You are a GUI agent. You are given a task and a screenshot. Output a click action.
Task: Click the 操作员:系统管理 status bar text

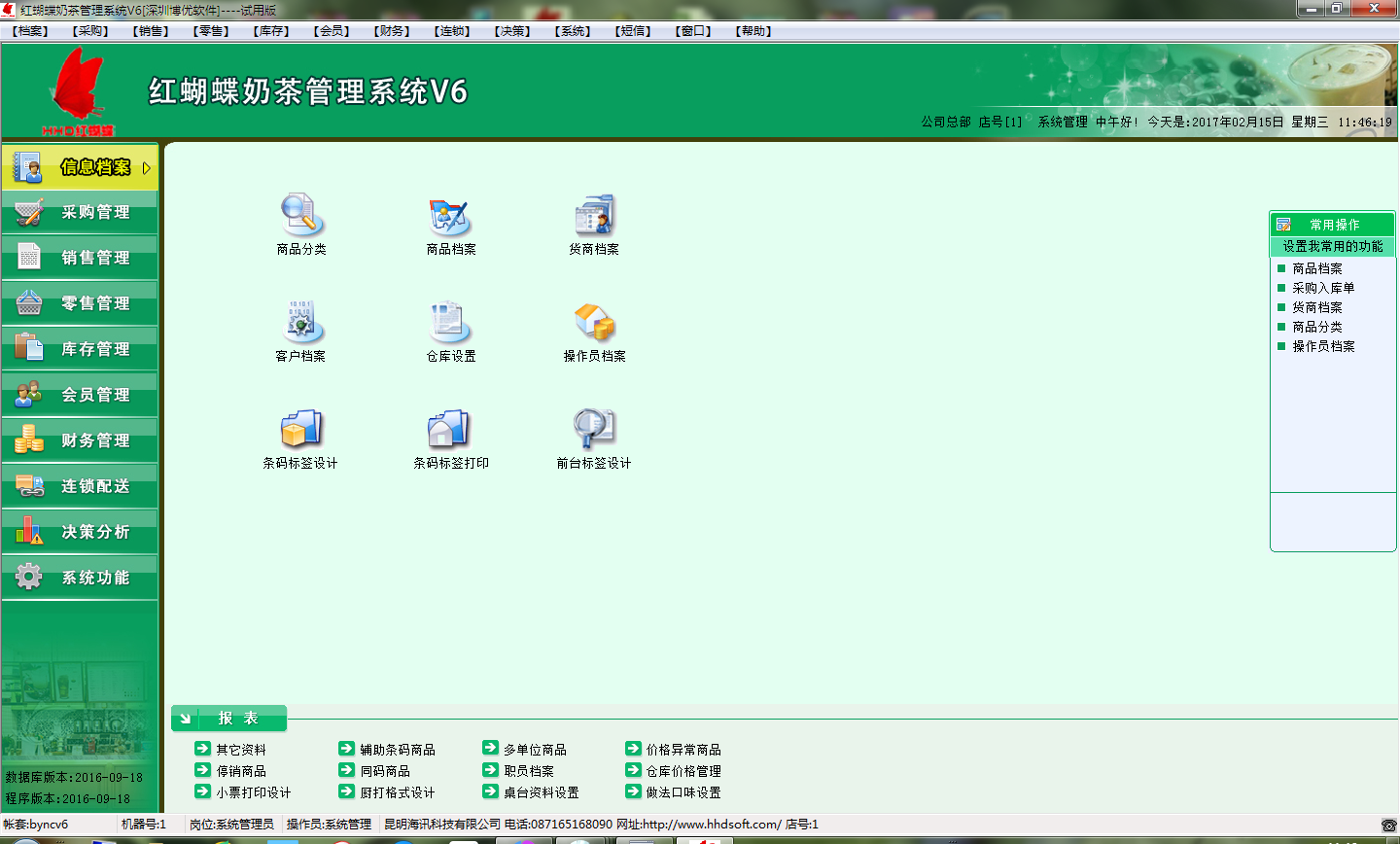pos(329,825)
